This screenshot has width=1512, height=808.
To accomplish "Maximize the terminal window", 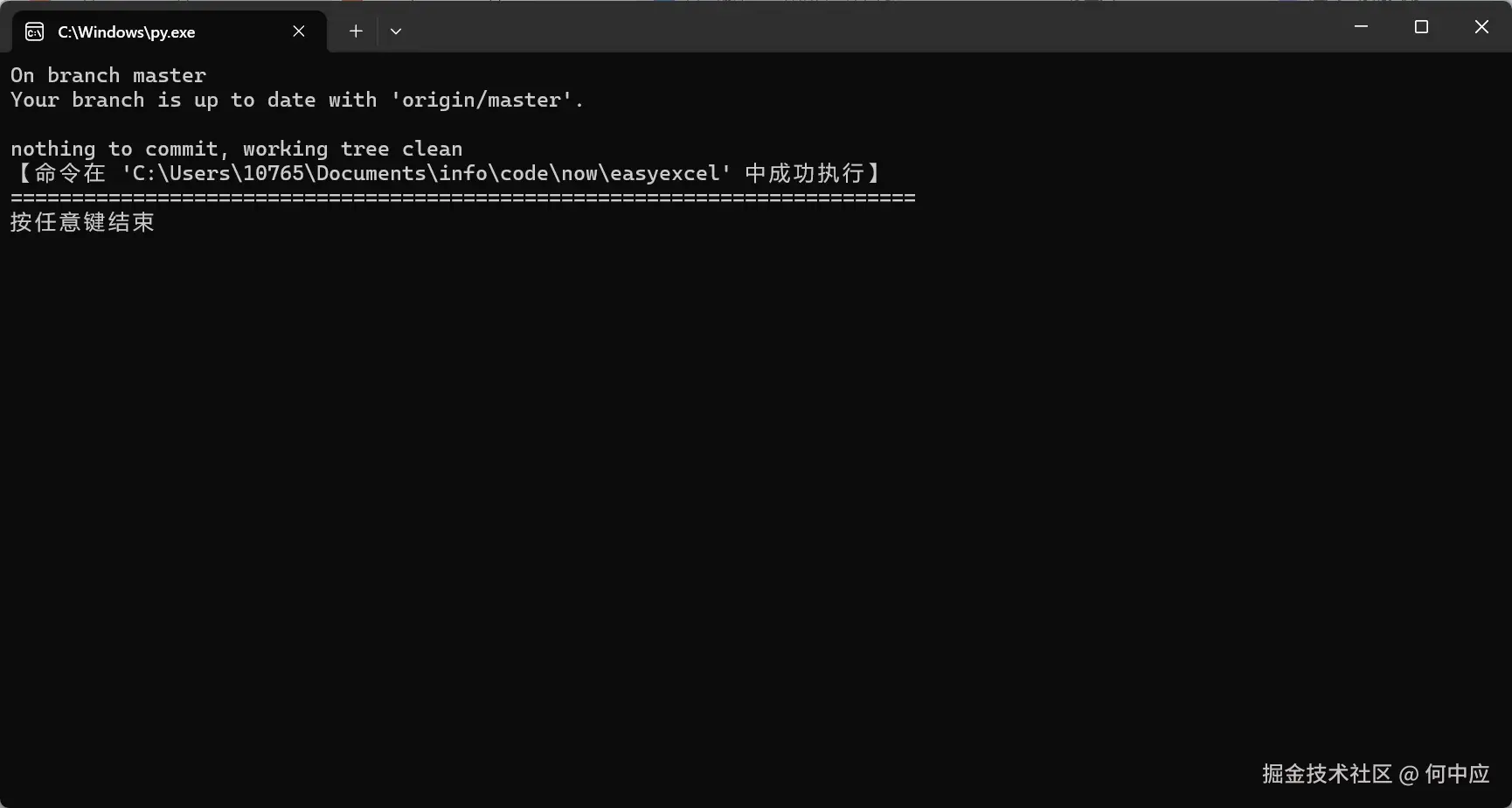I will (x=1421, y=27).
